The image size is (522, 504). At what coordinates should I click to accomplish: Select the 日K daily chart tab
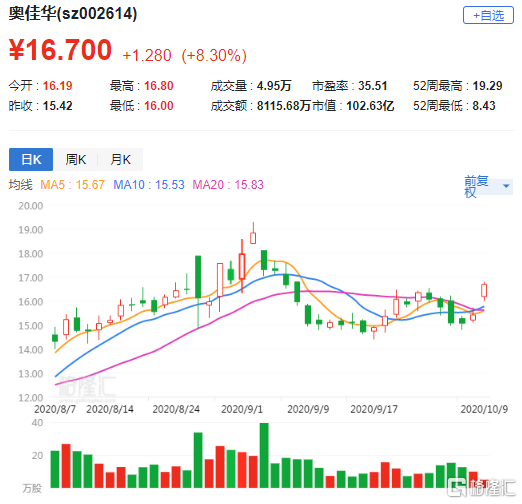pyautogui.click(x=31, y=159)
